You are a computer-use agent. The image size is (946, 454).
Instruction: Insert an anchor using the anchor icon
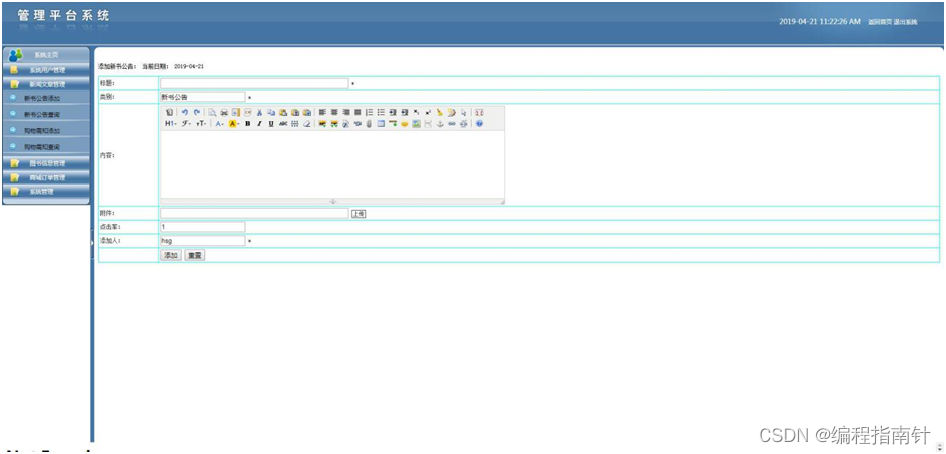tap(440, 124)
